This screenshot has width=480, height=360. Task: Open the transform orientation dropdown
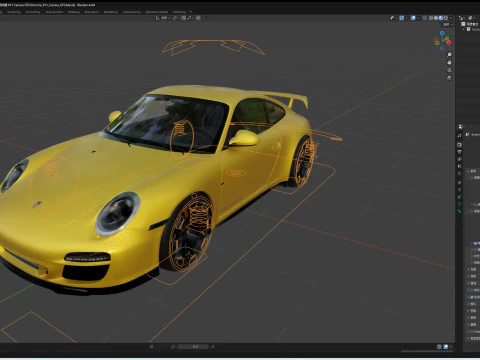[x=163, y=18]
